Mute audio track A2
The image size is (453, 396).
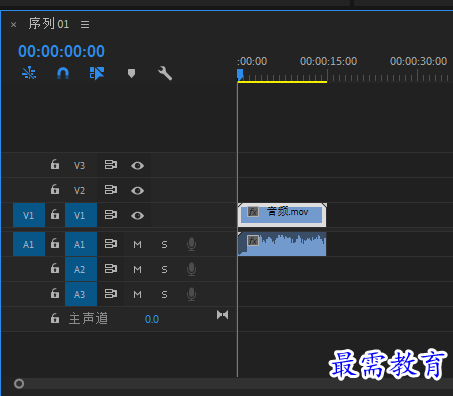tap(137, 269)
